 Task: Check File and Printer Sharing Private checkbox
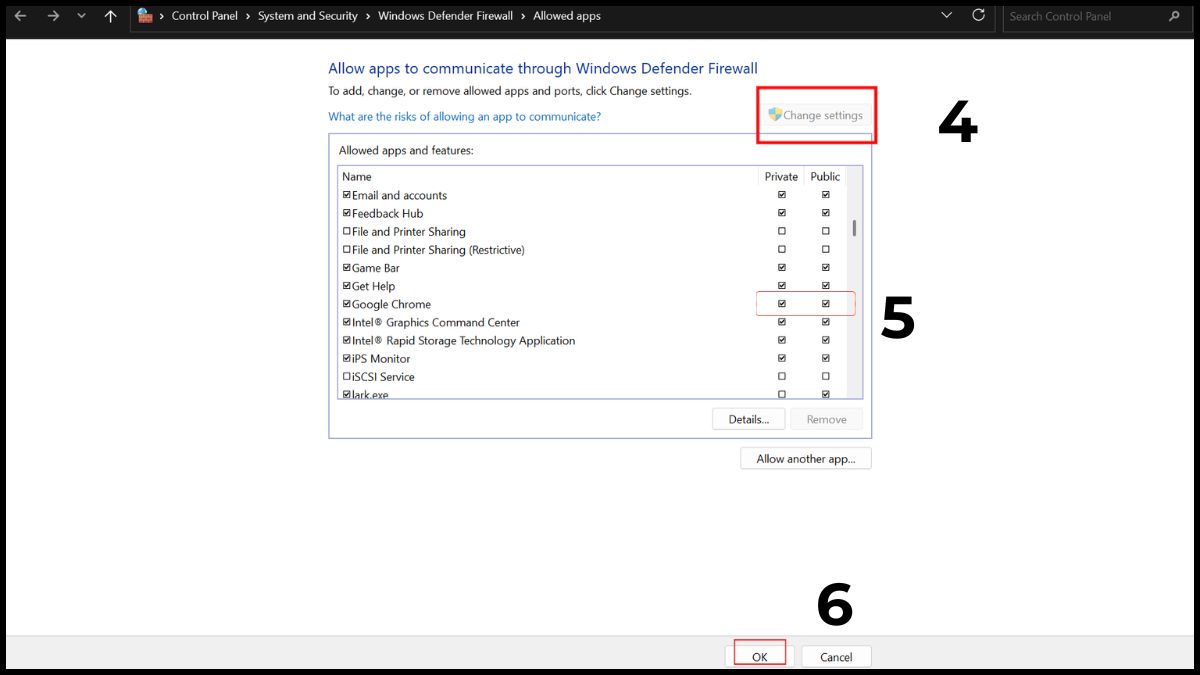782,231
